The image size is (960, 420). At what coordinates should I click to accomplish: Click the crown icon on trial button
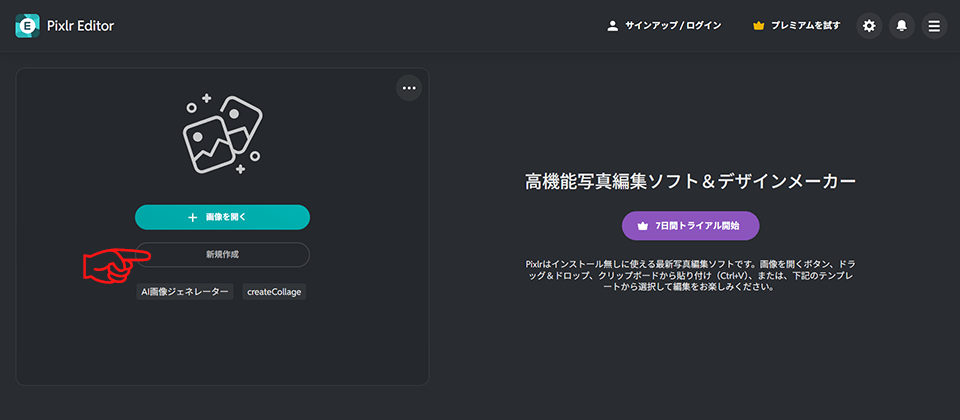[x=643, y=226]
